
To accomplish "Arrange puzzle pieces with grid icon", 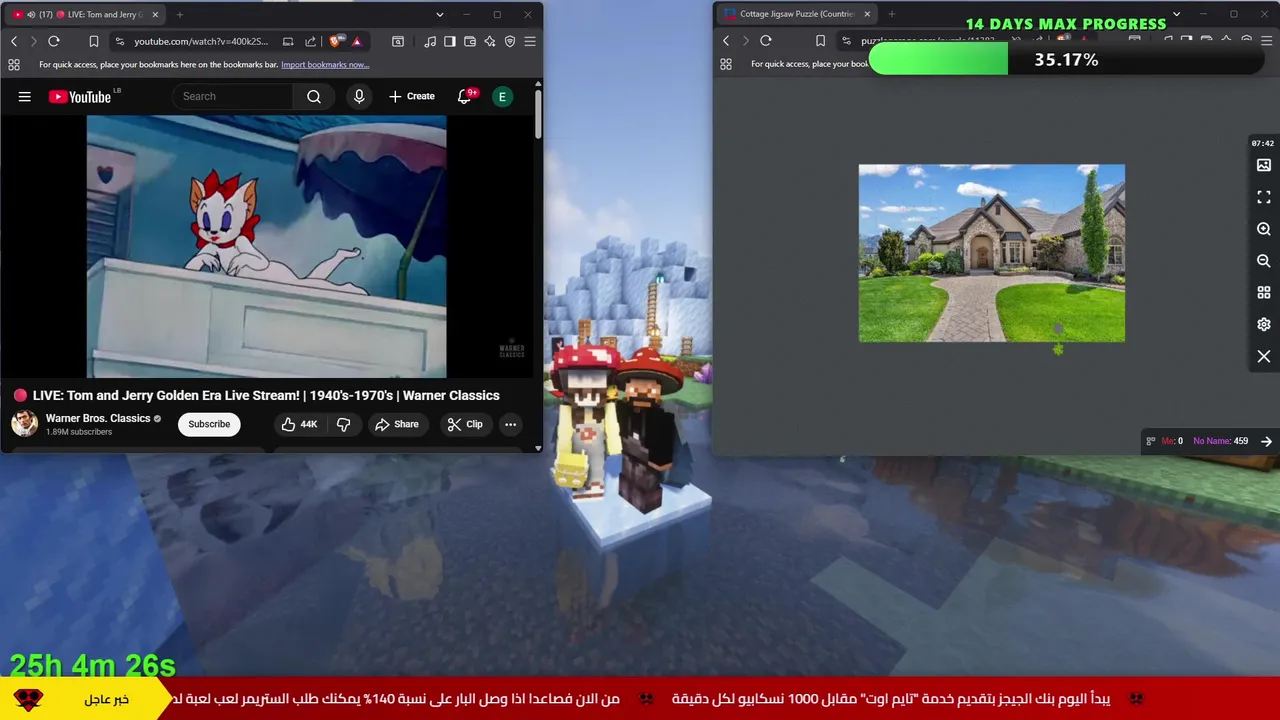I will (x=1264, y=293).
